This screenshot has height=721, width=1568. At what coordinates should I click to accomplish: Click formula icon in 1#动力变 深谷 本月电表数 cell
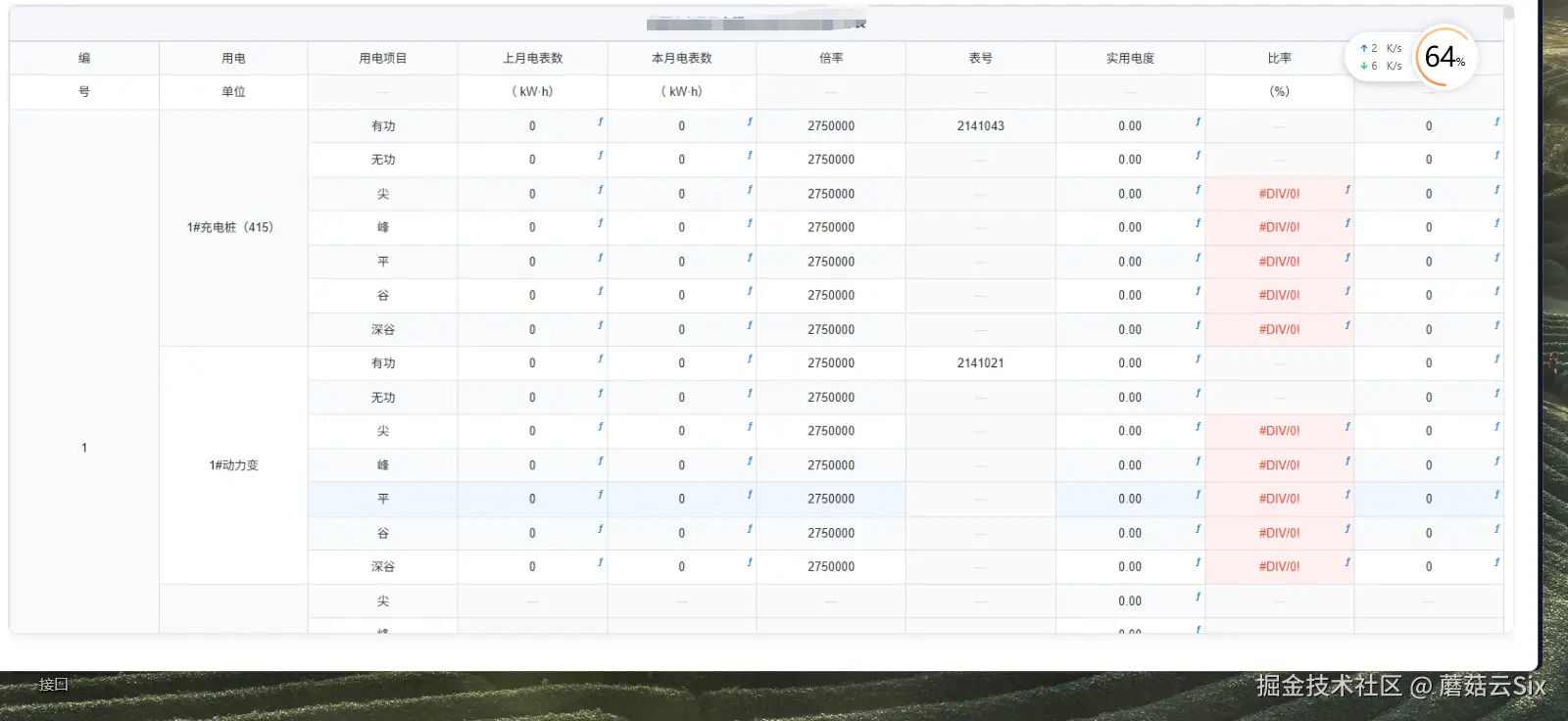click(750, 562)
